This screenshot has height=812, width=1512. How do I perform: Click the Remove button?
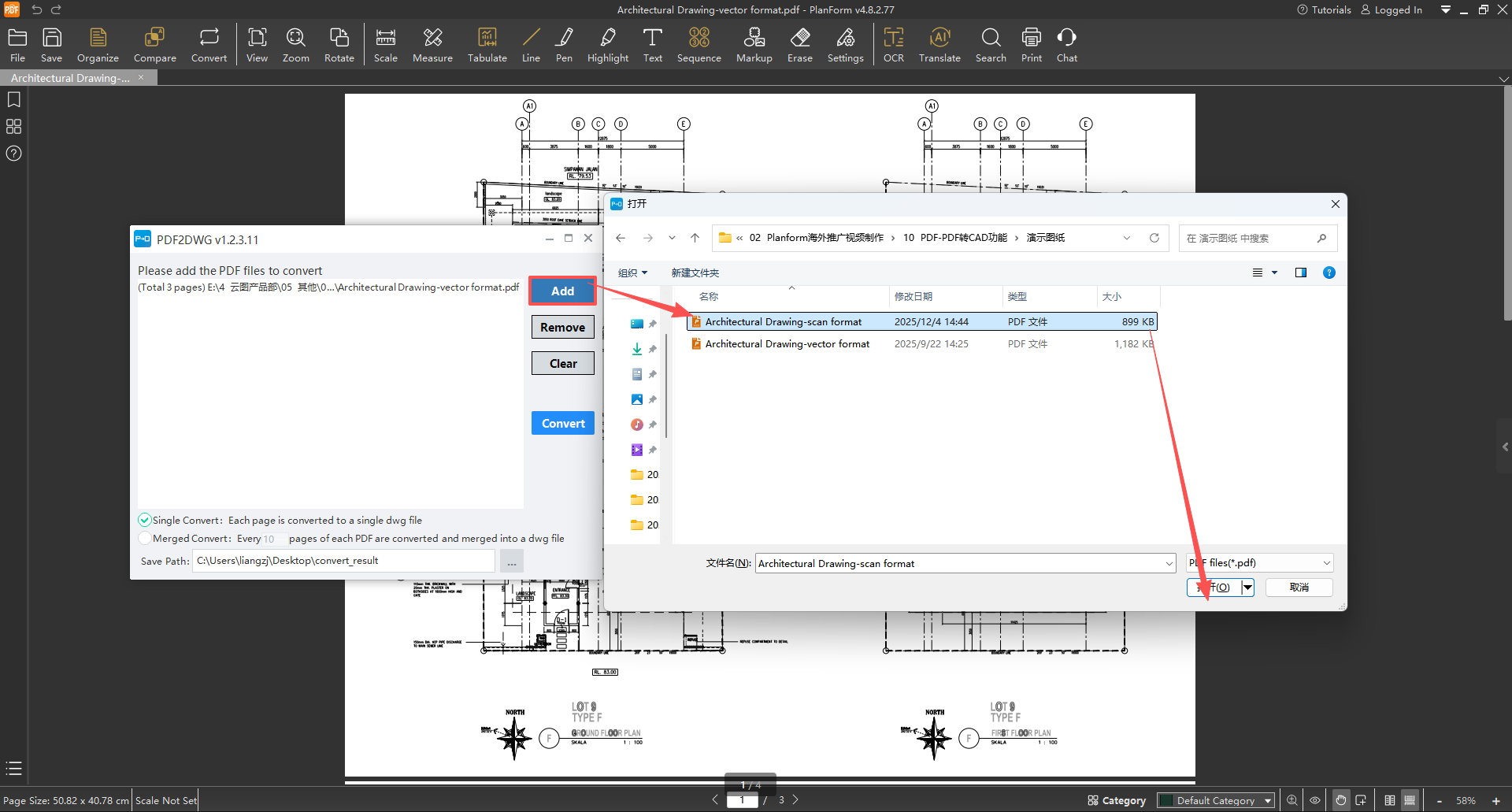(x=562, y=328)
